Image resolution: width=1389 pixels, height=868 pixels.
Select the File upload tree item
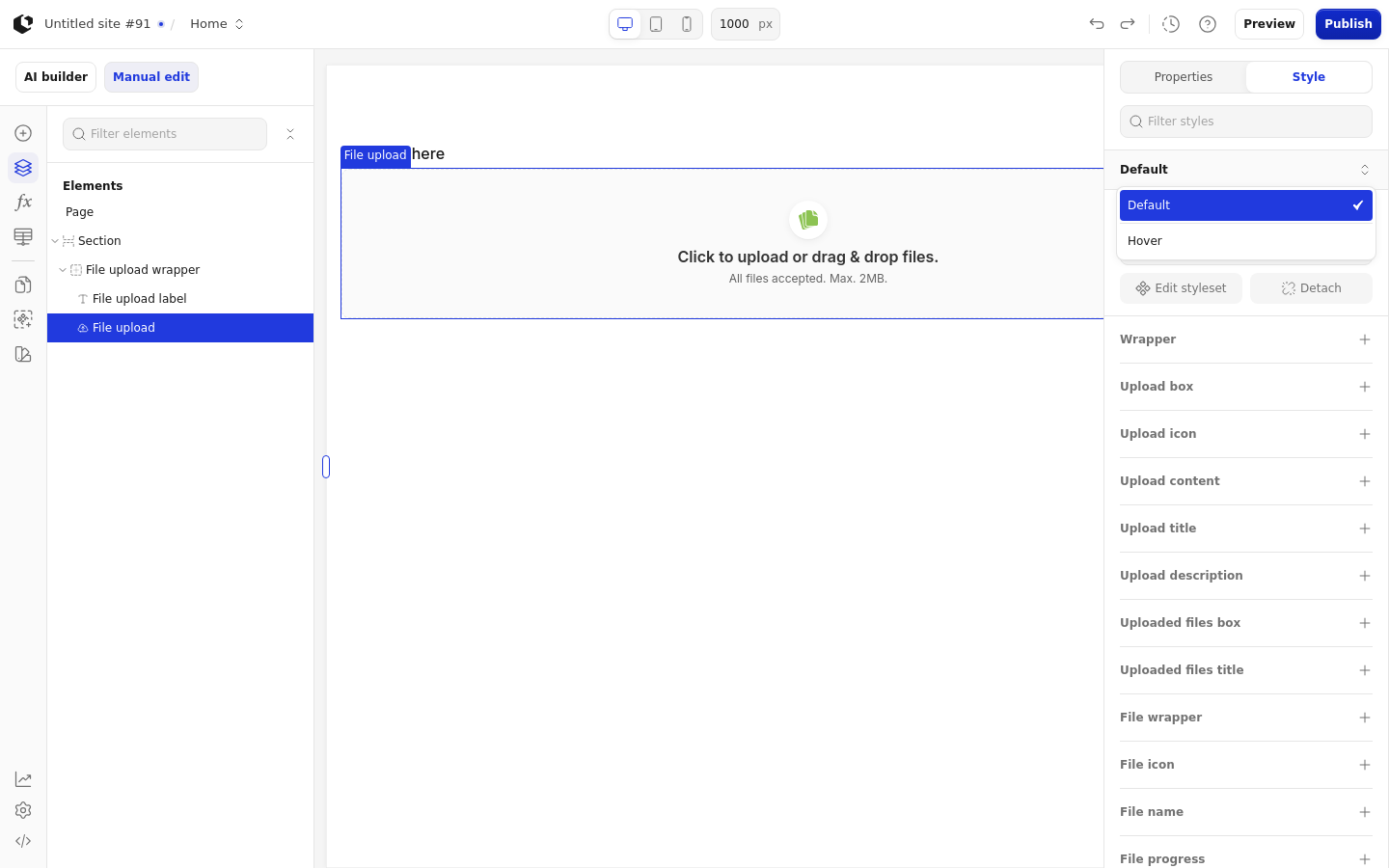pyautogui.click(x=180, y=328)
